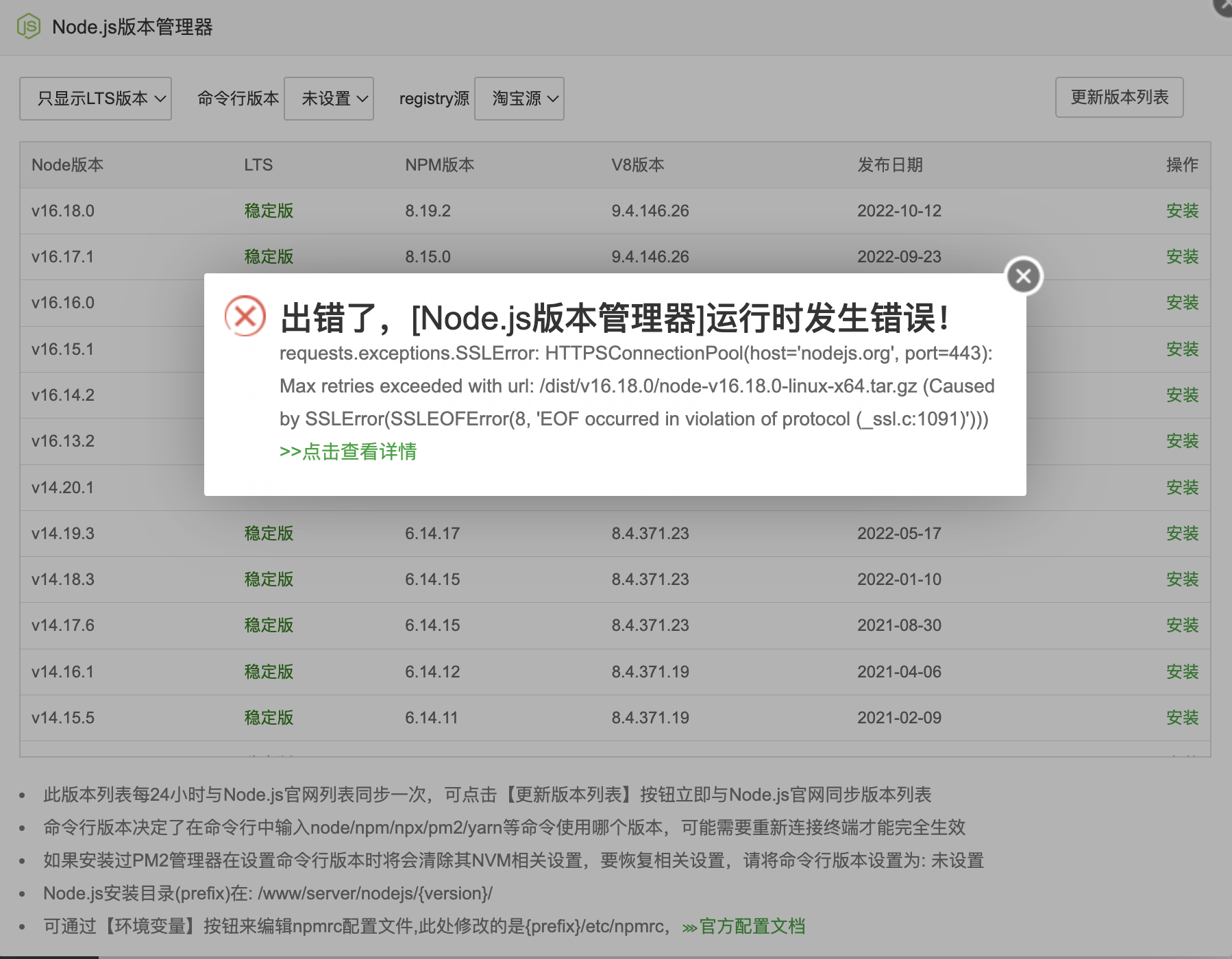Click release date 2021-04-06

(899, 672)
